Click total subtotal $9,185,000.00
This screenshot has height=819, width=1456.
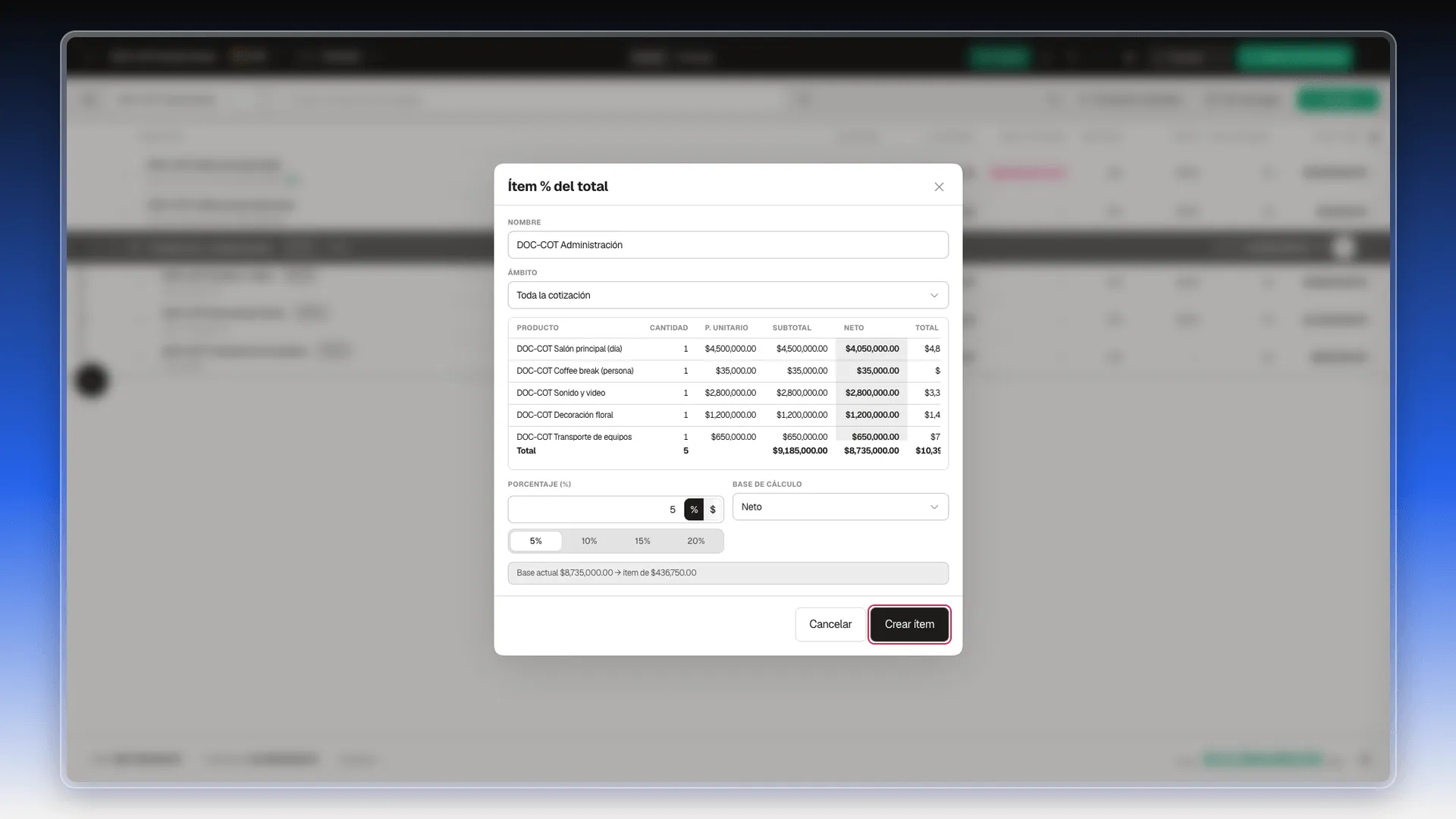click(800, 450)
